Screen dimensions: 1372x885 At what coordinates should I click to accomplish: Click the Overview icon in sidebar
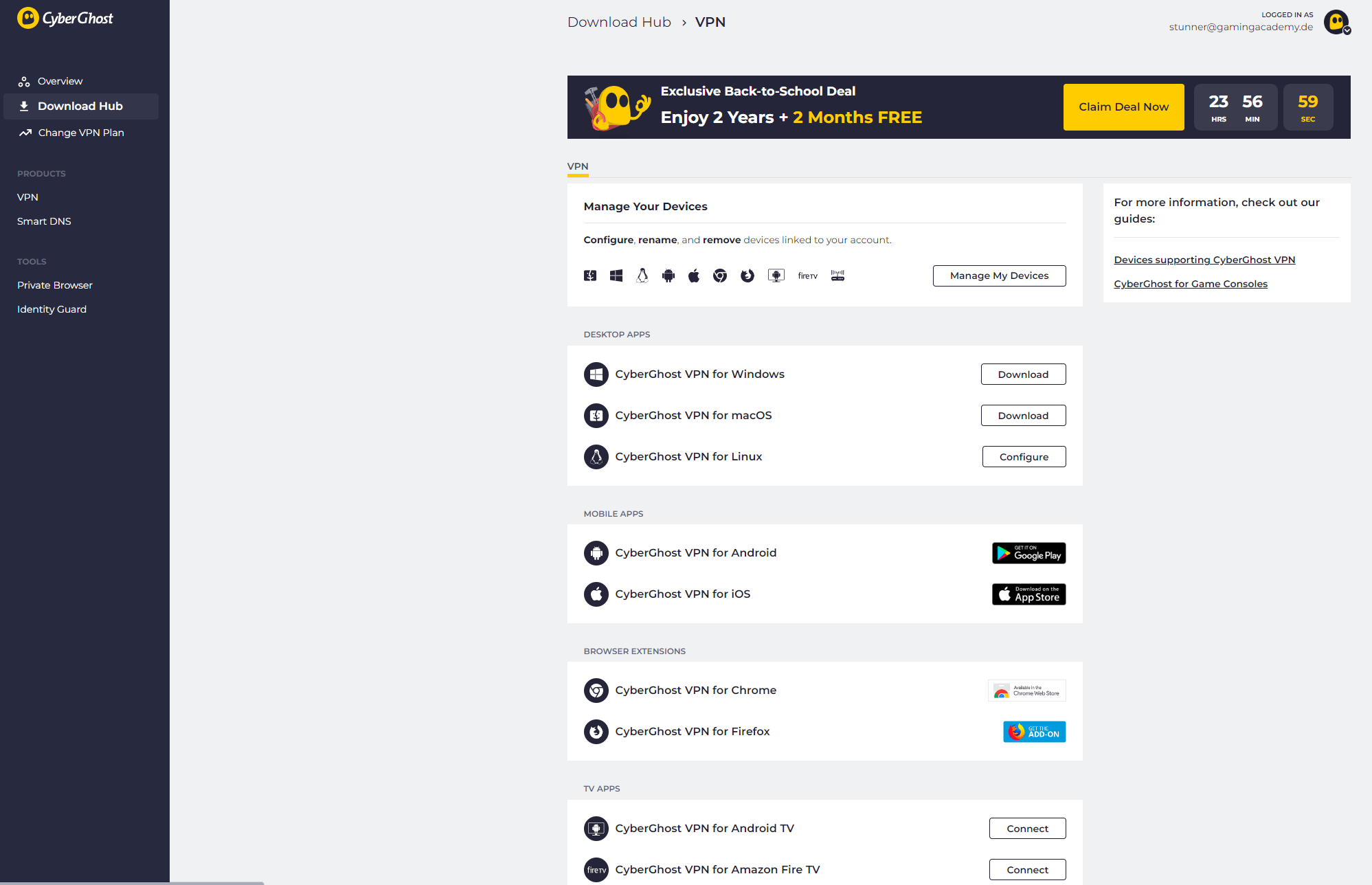(24, 82)
